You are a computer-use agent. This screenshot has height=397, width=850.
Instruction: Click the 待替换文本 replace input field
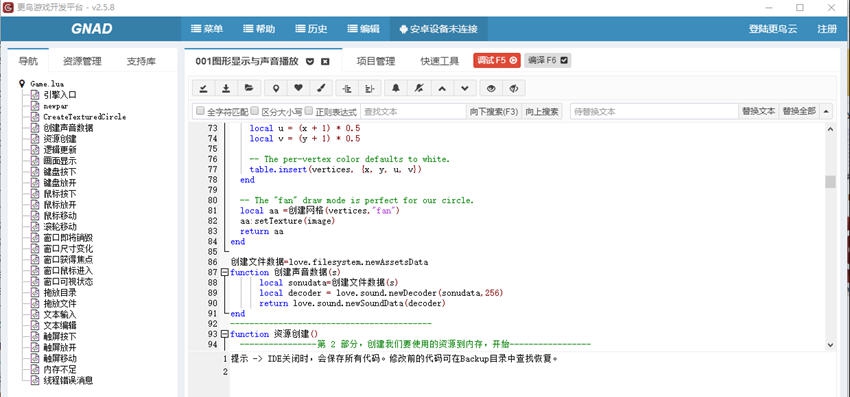pyautogui.click(x=654, y=111)
